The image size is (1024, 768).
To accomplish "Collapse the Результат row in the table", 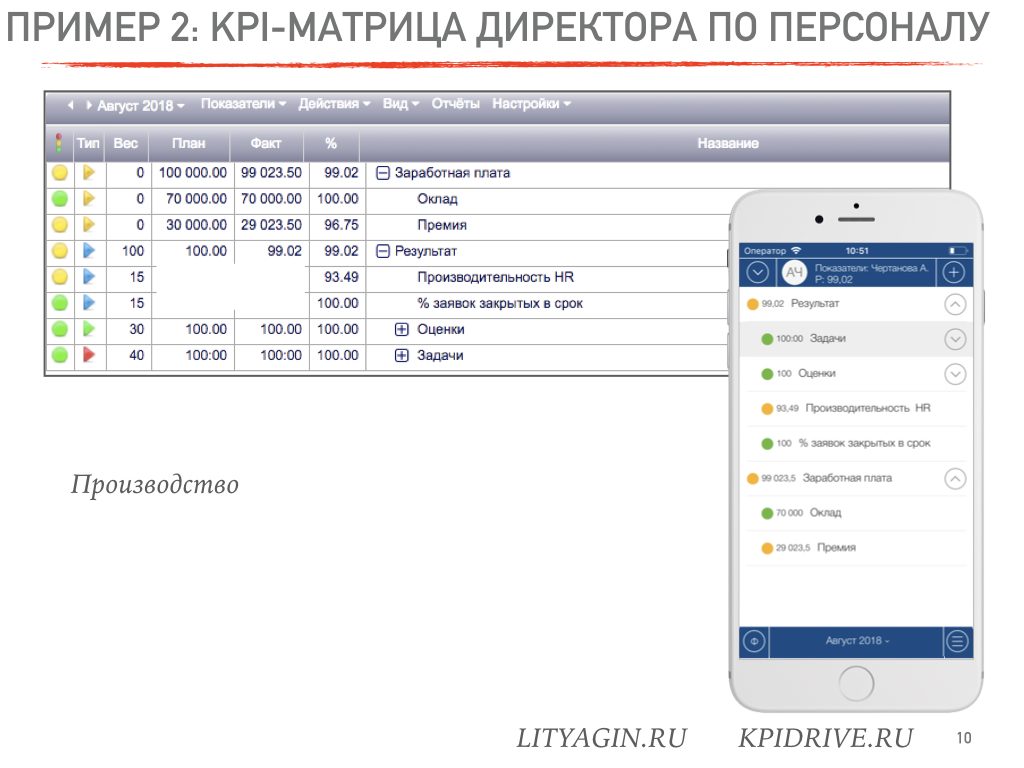I will pyautogui.click(x=383, y=251).
